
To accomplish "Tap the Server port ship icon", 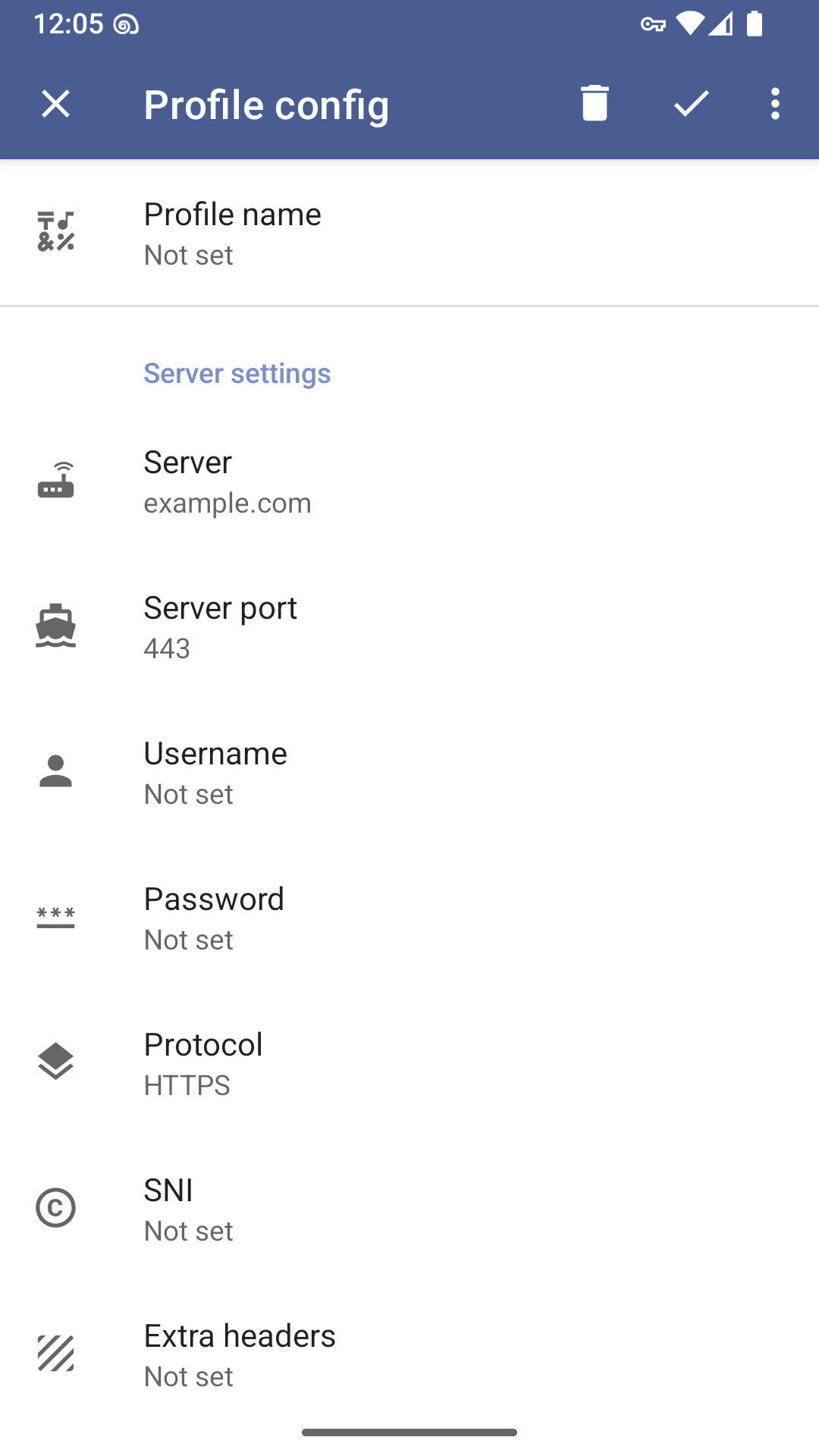I will (x=56, y=626).
